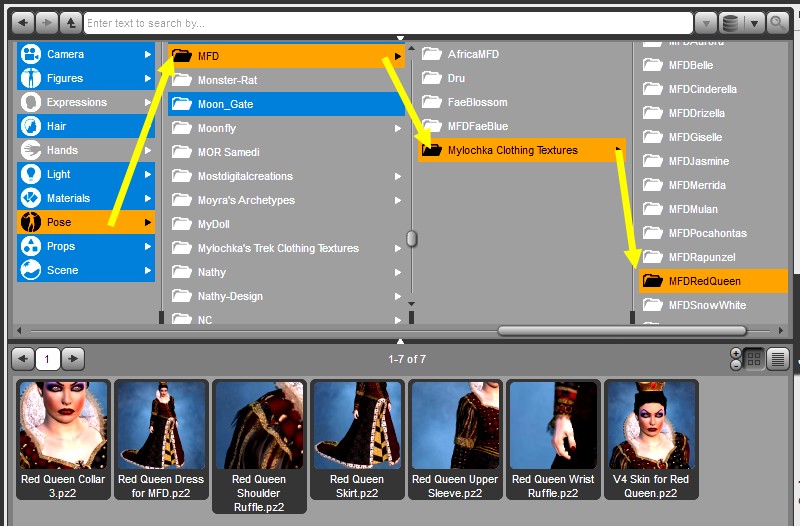800x526 pixels.
Task: Open the FaeBlossom folder
Action: point(521,102)
